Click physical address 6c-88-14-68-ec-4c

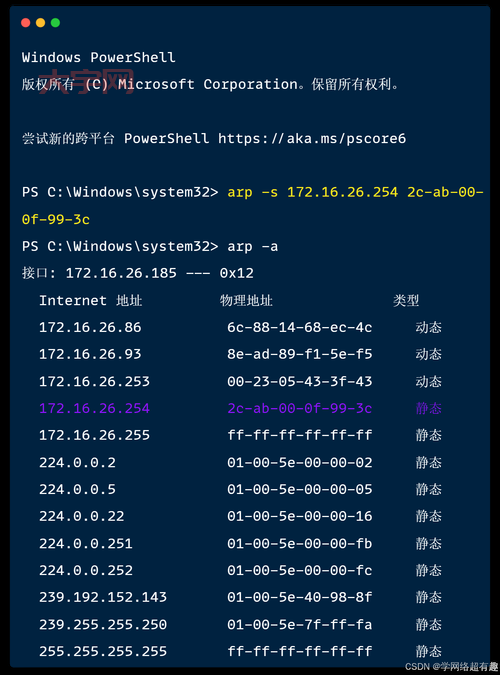click(299, 327)
